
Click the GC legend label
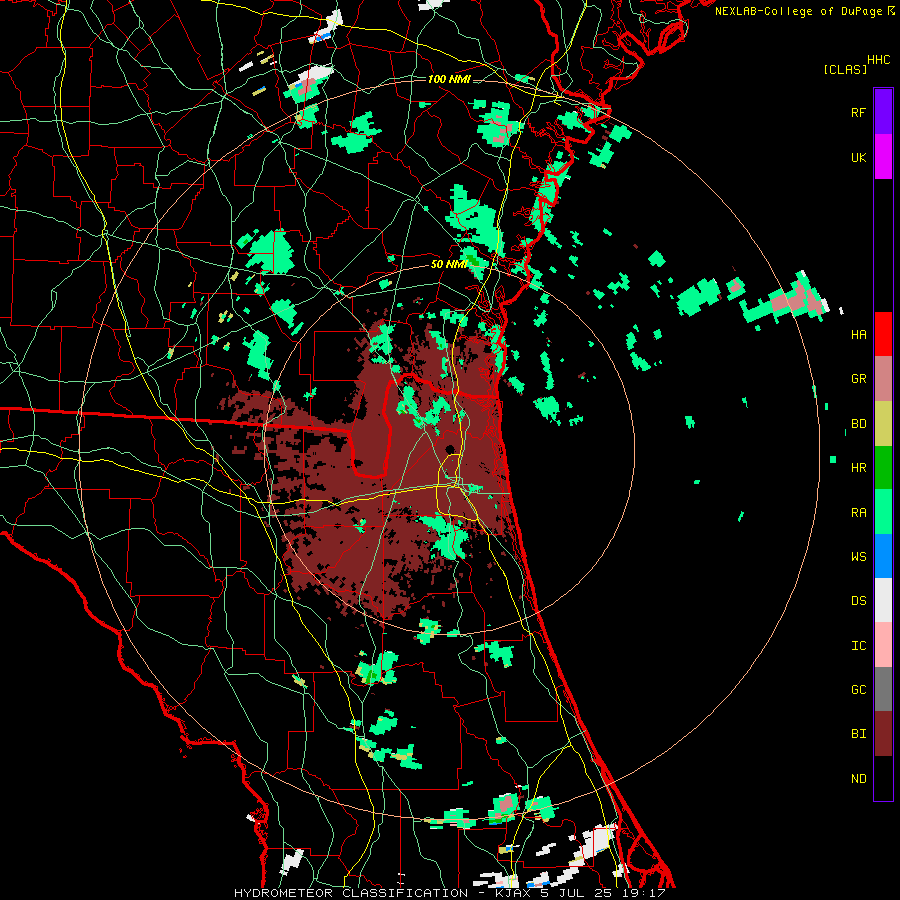coord(858,690)
